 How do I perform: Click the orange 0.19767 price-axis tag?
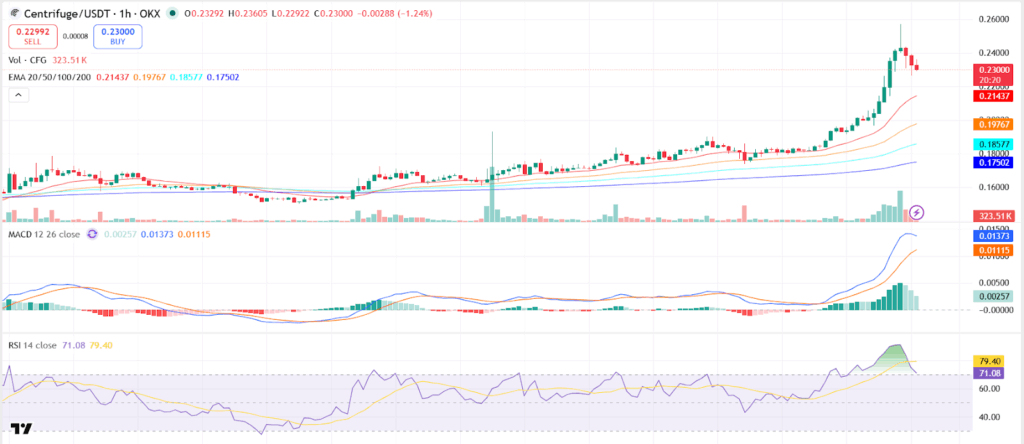point(991,123)
